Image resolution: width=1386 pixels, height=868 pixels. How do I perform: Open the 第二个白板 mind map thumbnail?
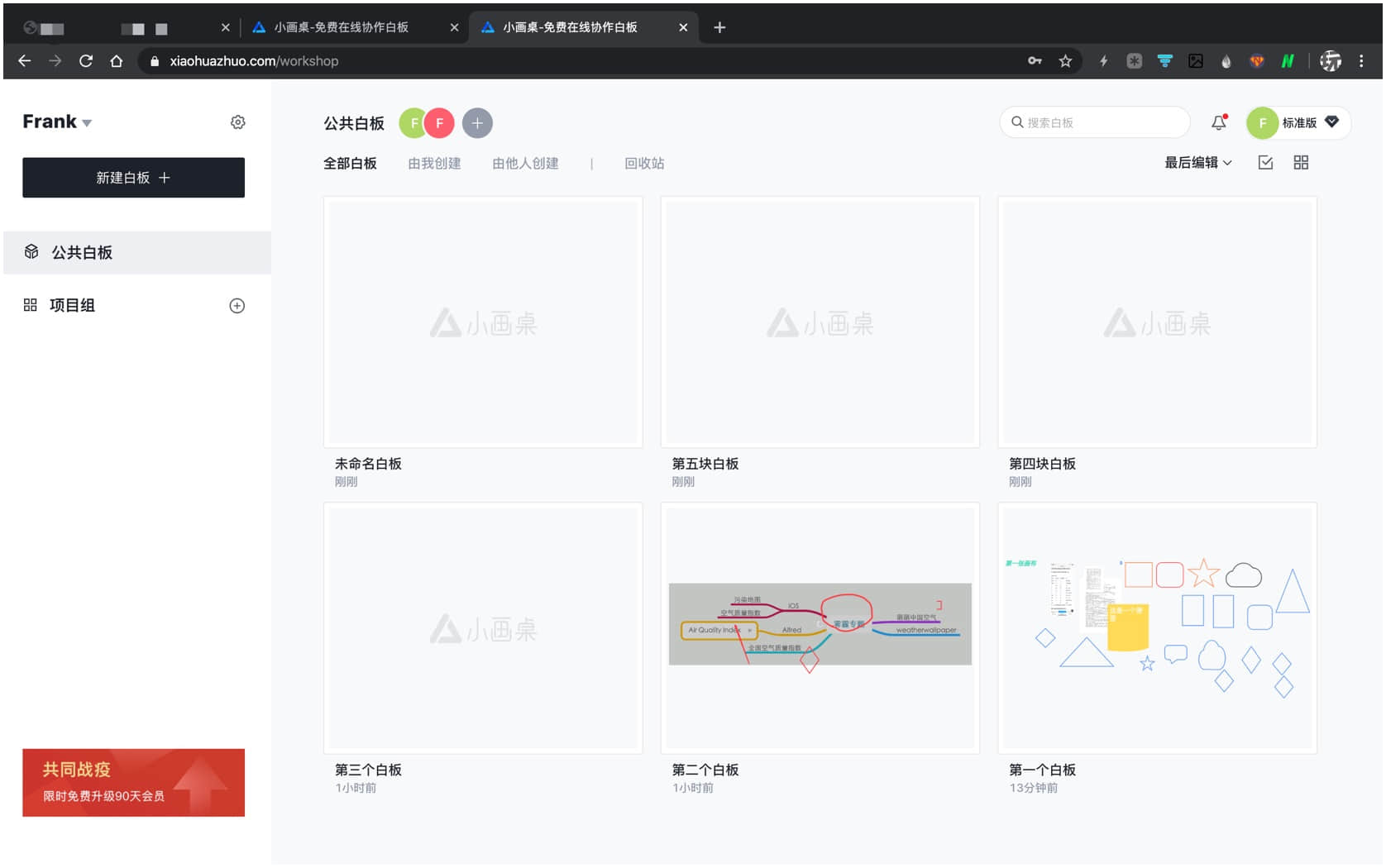[820, 627]
